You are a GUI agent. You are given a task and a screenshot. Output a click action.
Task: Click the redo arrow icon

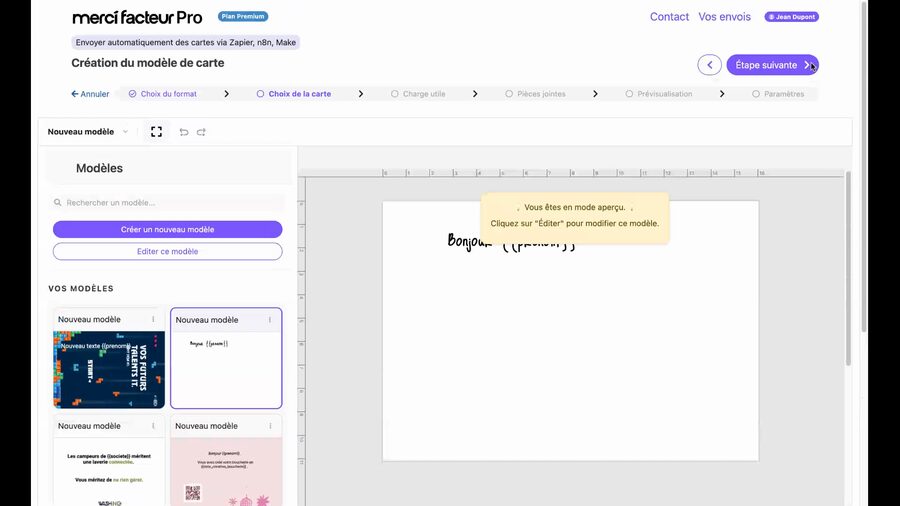[201, 132]
